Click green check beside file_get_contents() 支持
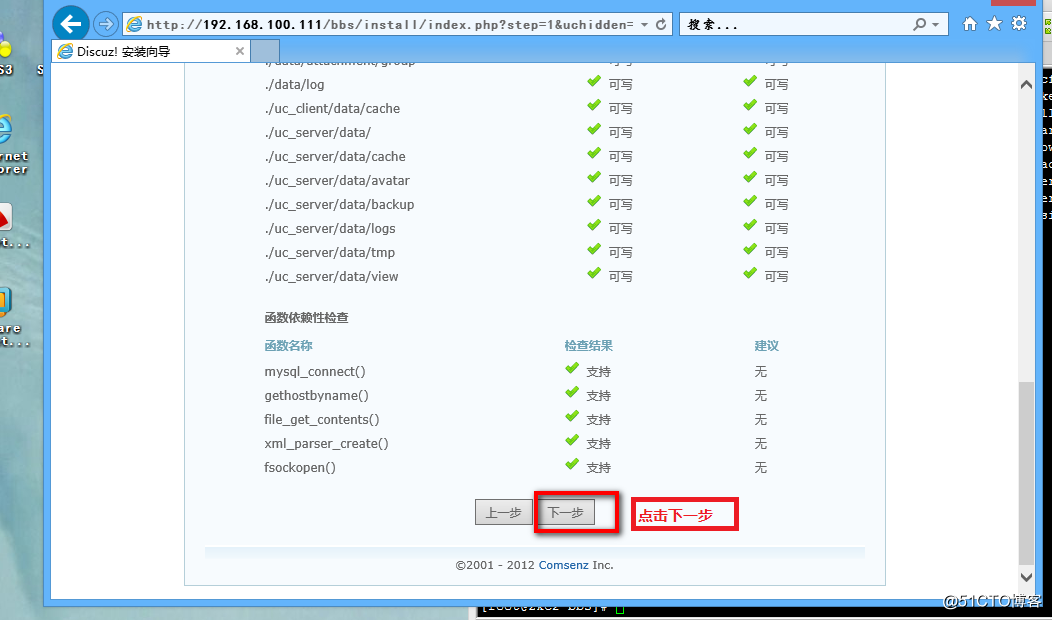The image size is (1052, 620). 572,417
